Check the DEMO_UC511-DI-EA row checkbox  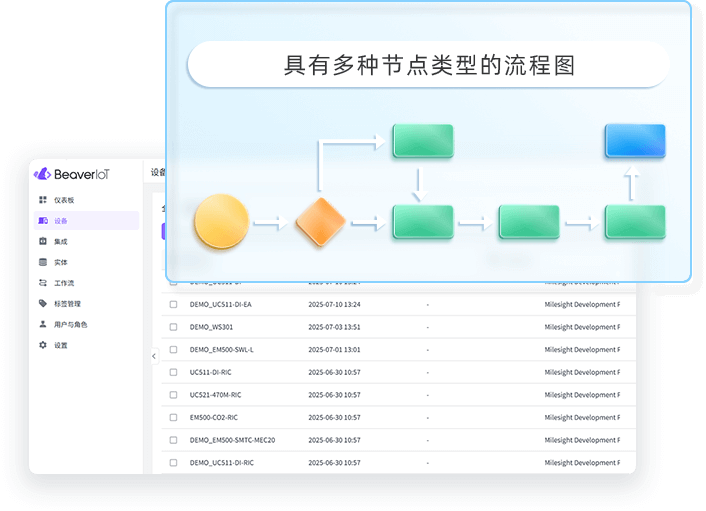(173, 304)
